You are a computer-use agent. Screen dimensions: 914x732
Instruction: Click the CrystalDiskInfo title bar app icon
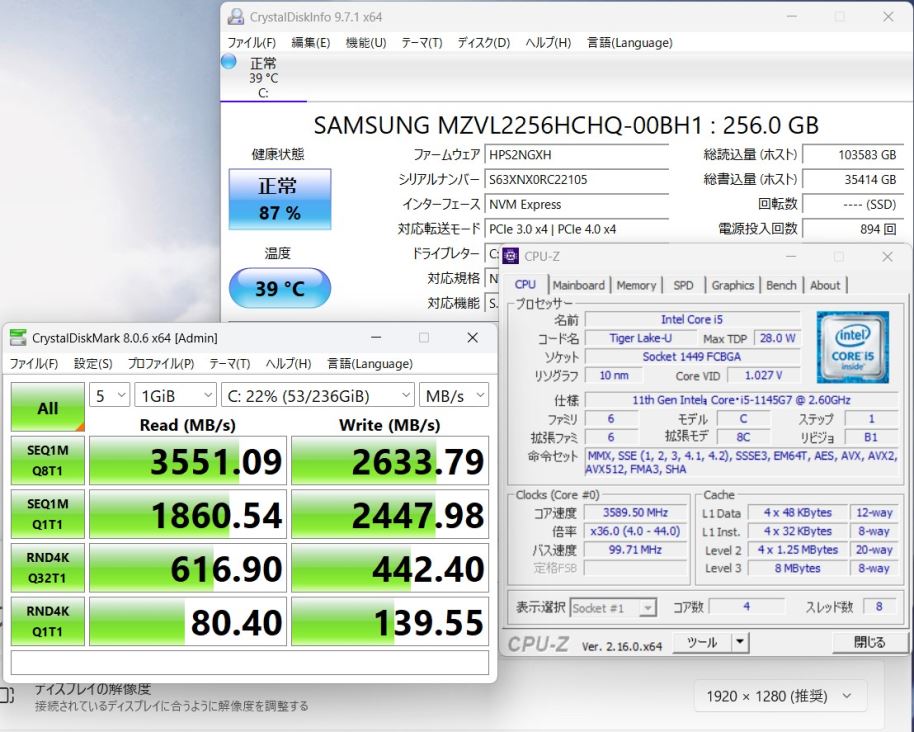point(235,17)
